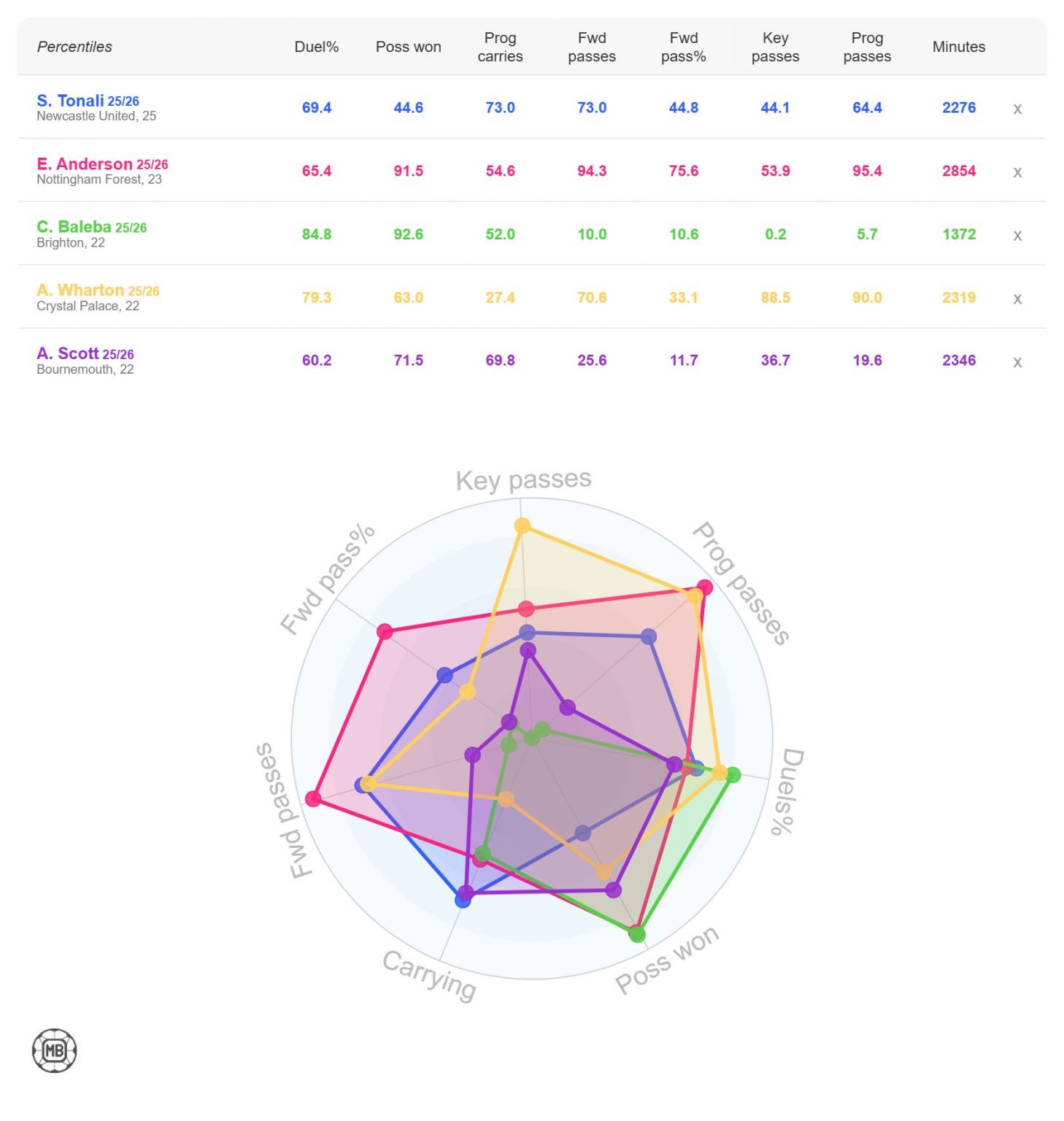The image size is (1064, 1121).
Task: Open A. Scott 25/26 player link
Action: click(x=85, y=354)
